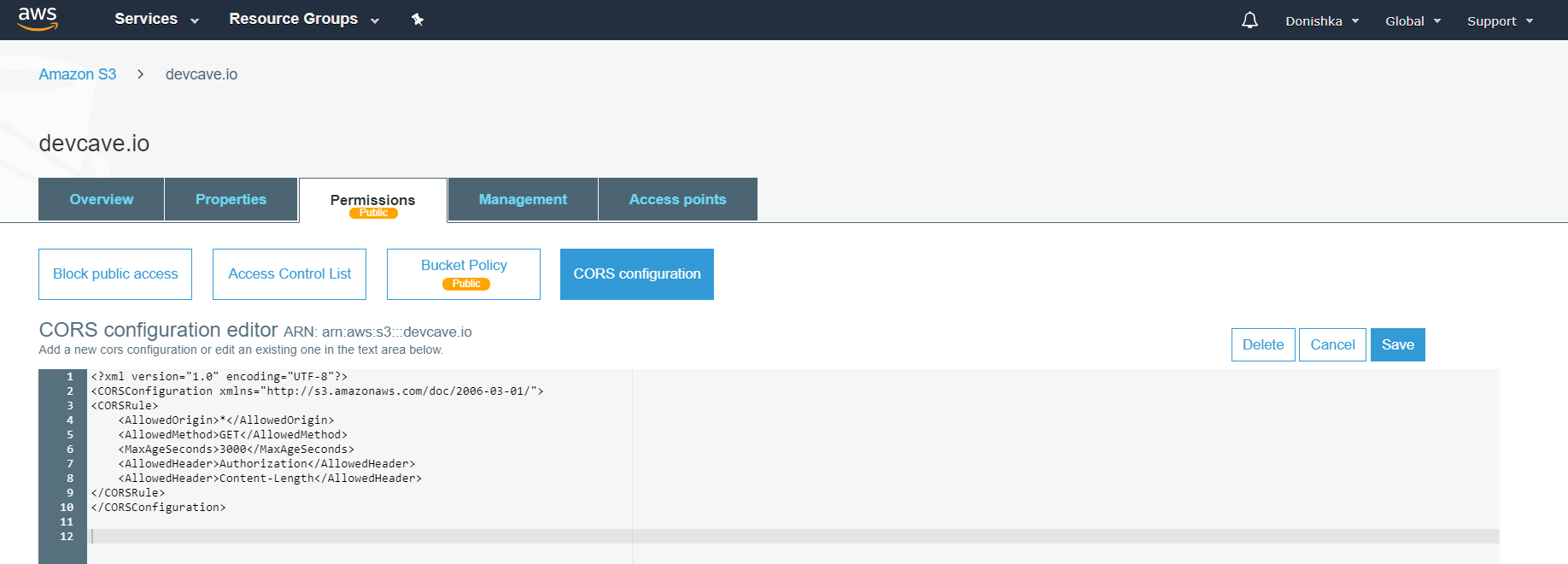Click the opening <CORSRule> line
1568x564 pixels.
(125, 406)
